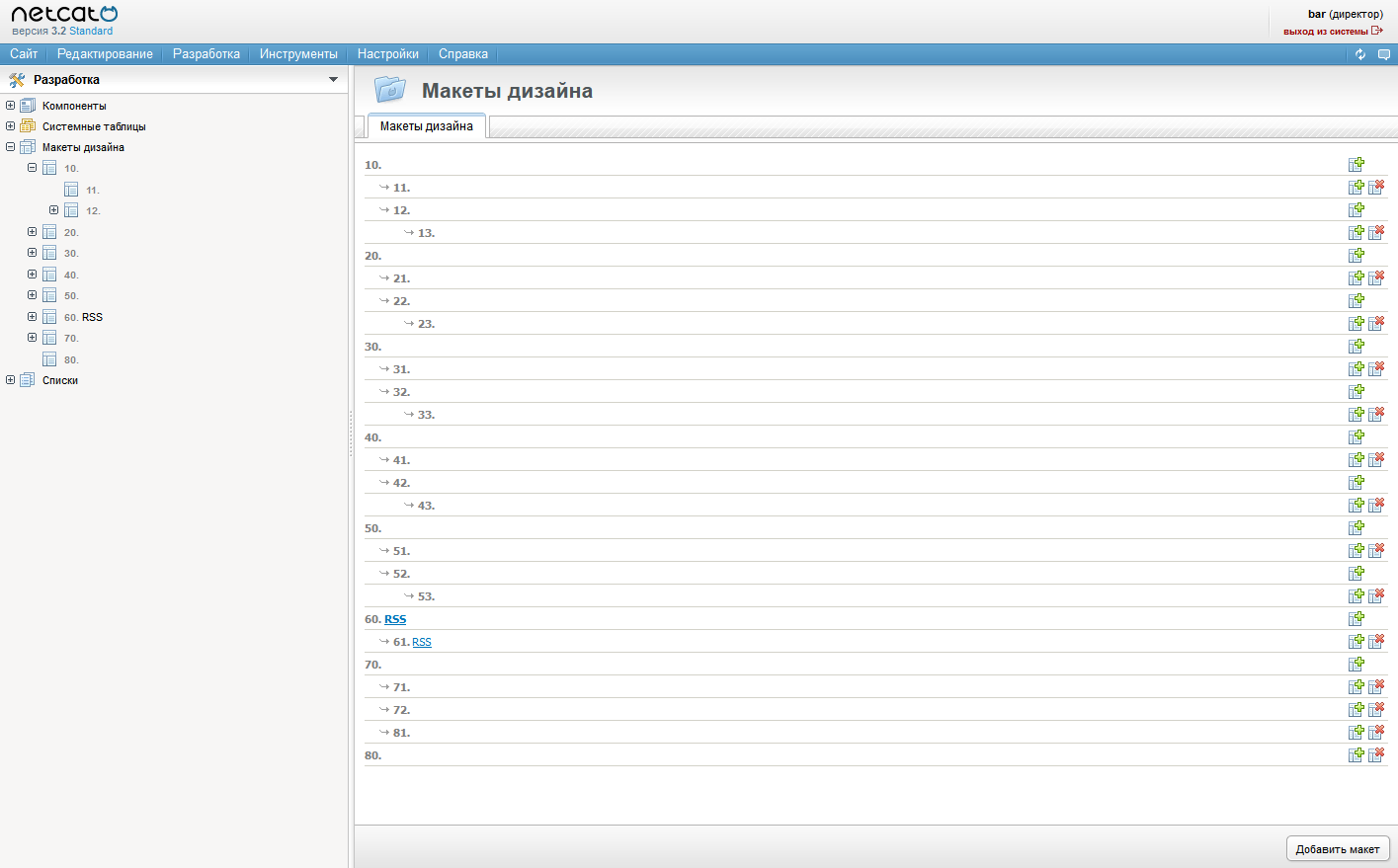Select tree item 50. in the sidebar
This screenshot has width=1398, height=868.
coord(71,295)
